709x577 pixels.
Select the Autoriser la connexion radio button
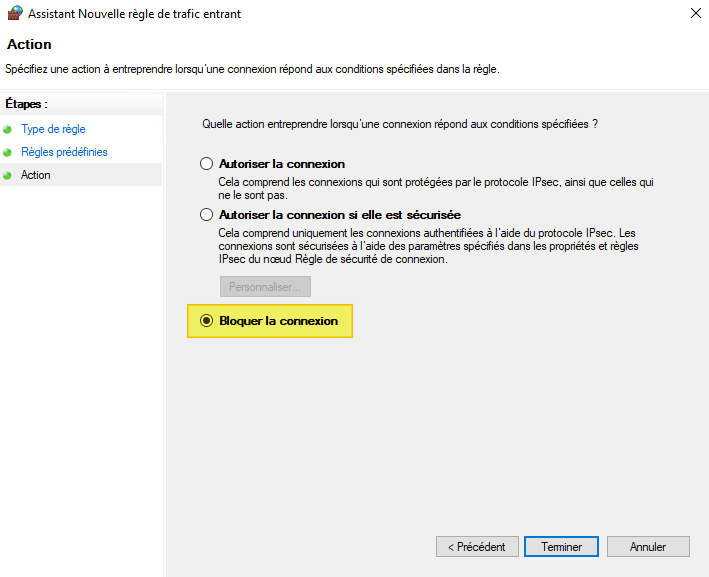(x=207, y=163)
